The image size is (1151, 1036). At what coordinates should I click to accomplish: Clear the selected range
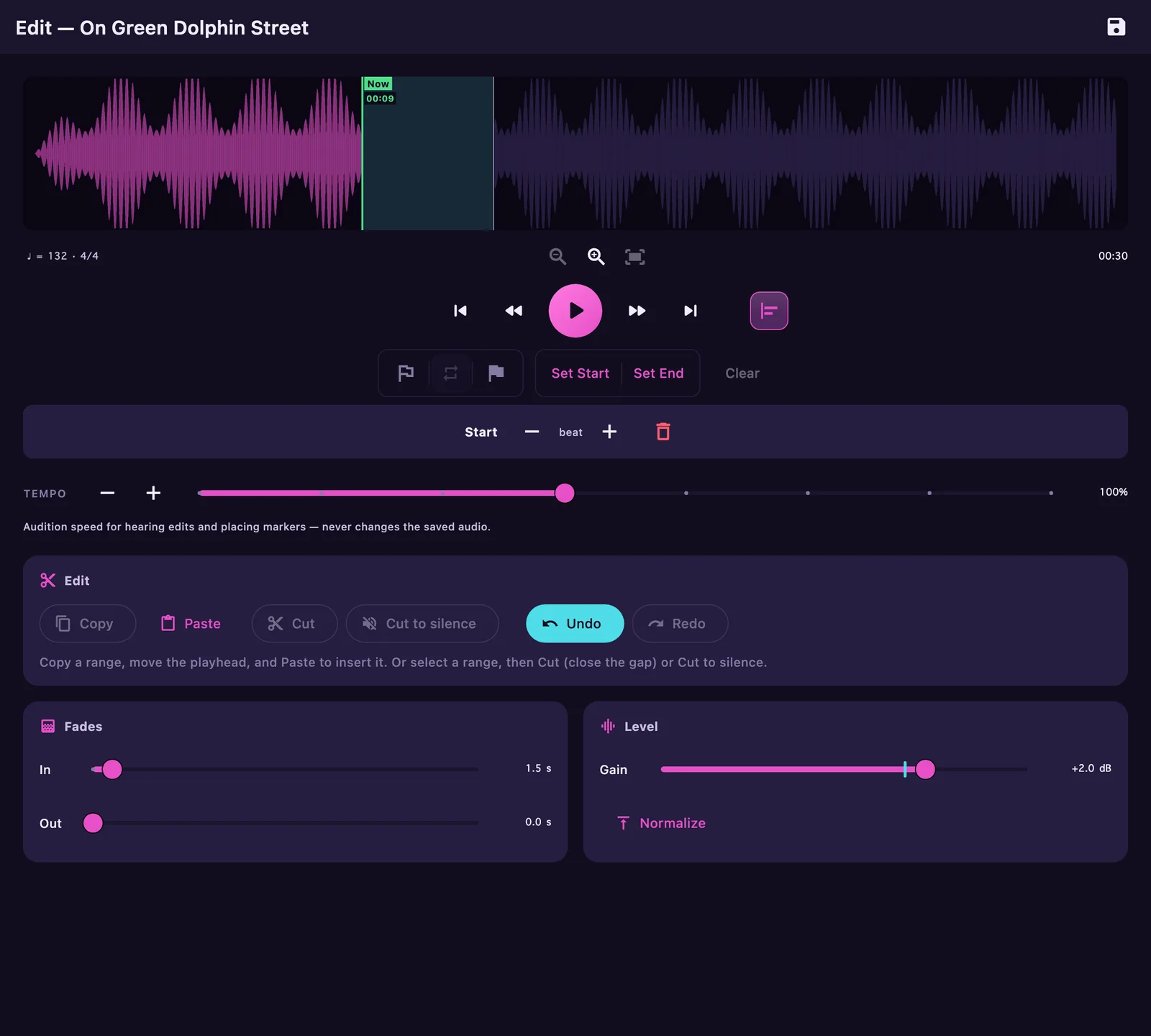click(x=742, y=373)
